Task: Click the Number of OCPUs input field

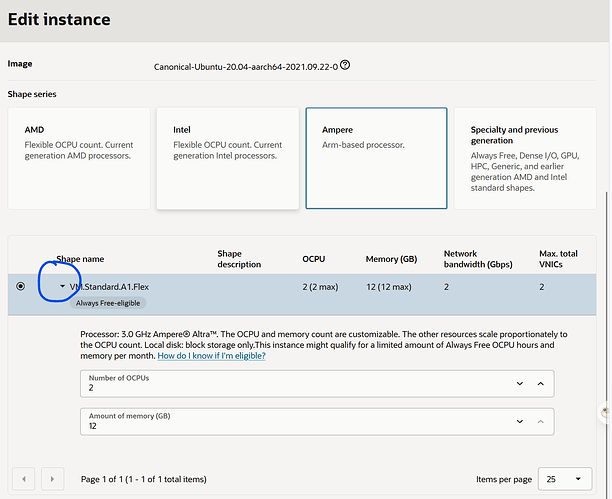Action: point(317,384)
